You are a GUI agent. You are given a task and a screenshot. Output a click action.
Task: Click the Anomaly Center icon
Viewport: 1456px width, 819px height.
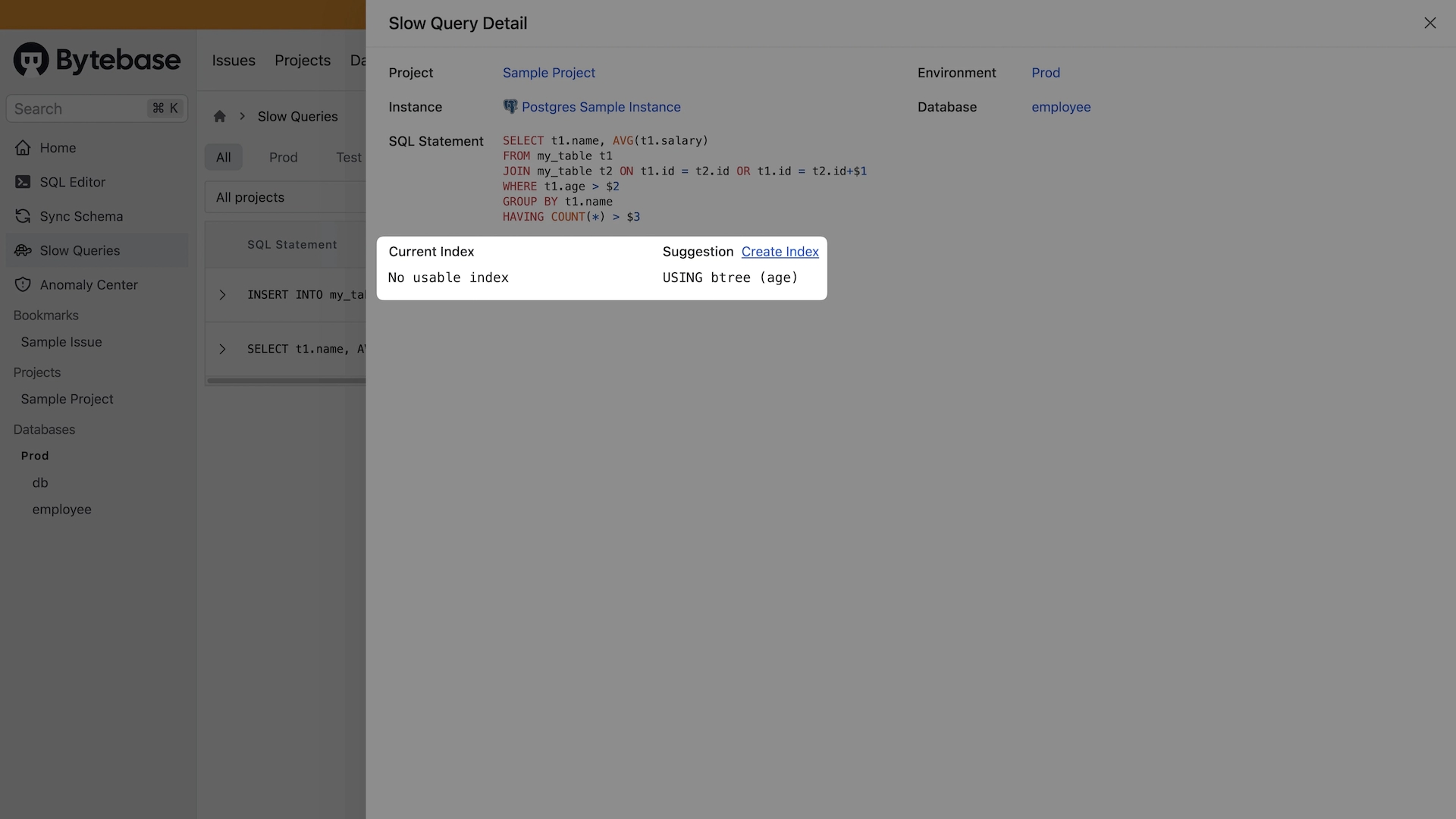pos(23,285)
